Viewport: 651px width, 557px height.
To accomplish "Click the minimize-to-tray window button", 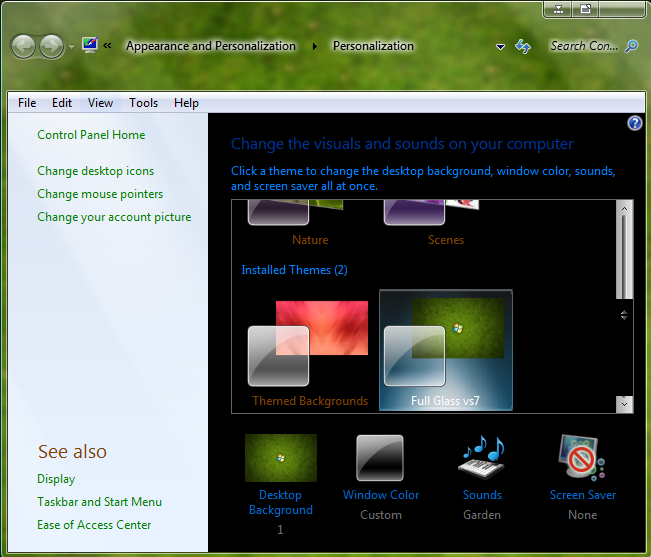I will click(x=558, y=9).
